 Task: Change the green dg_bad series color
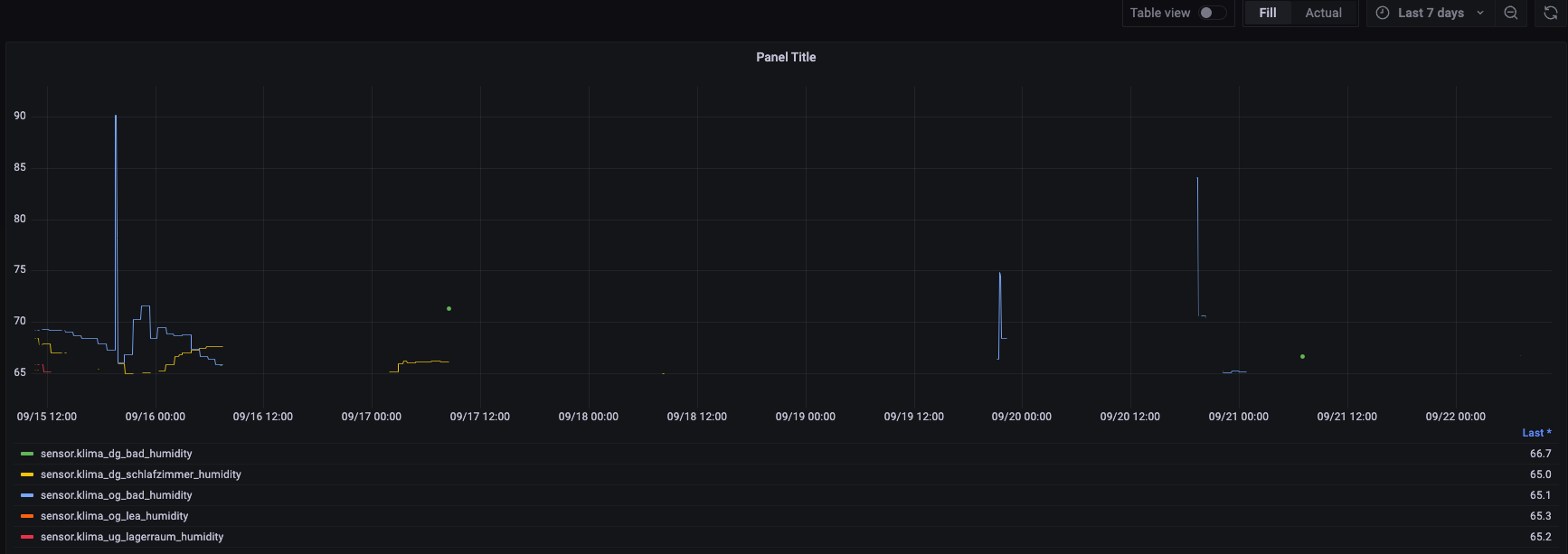pyautogui.click(x=27, y=454)
